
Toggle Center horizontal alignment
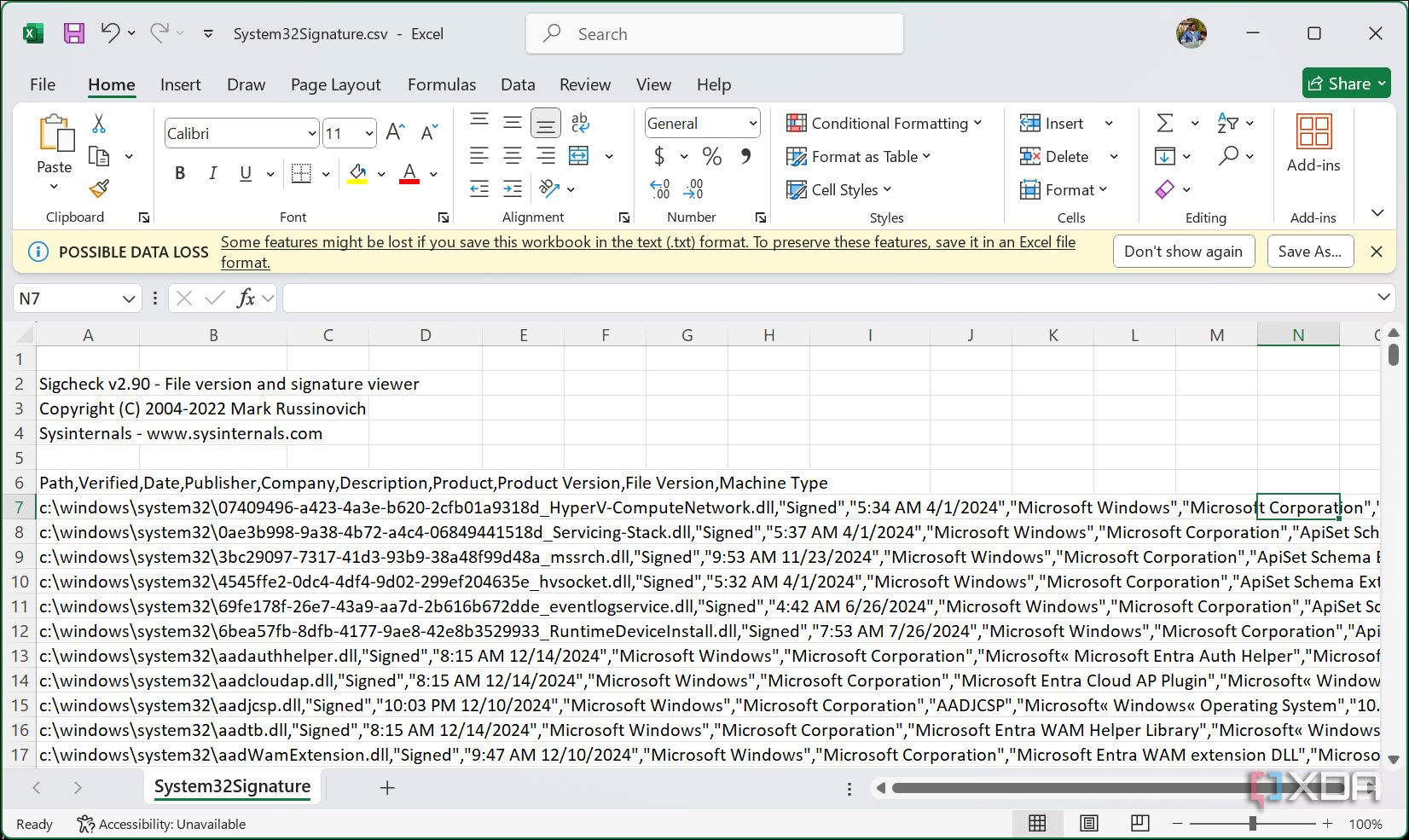click(x=513, y=156)
